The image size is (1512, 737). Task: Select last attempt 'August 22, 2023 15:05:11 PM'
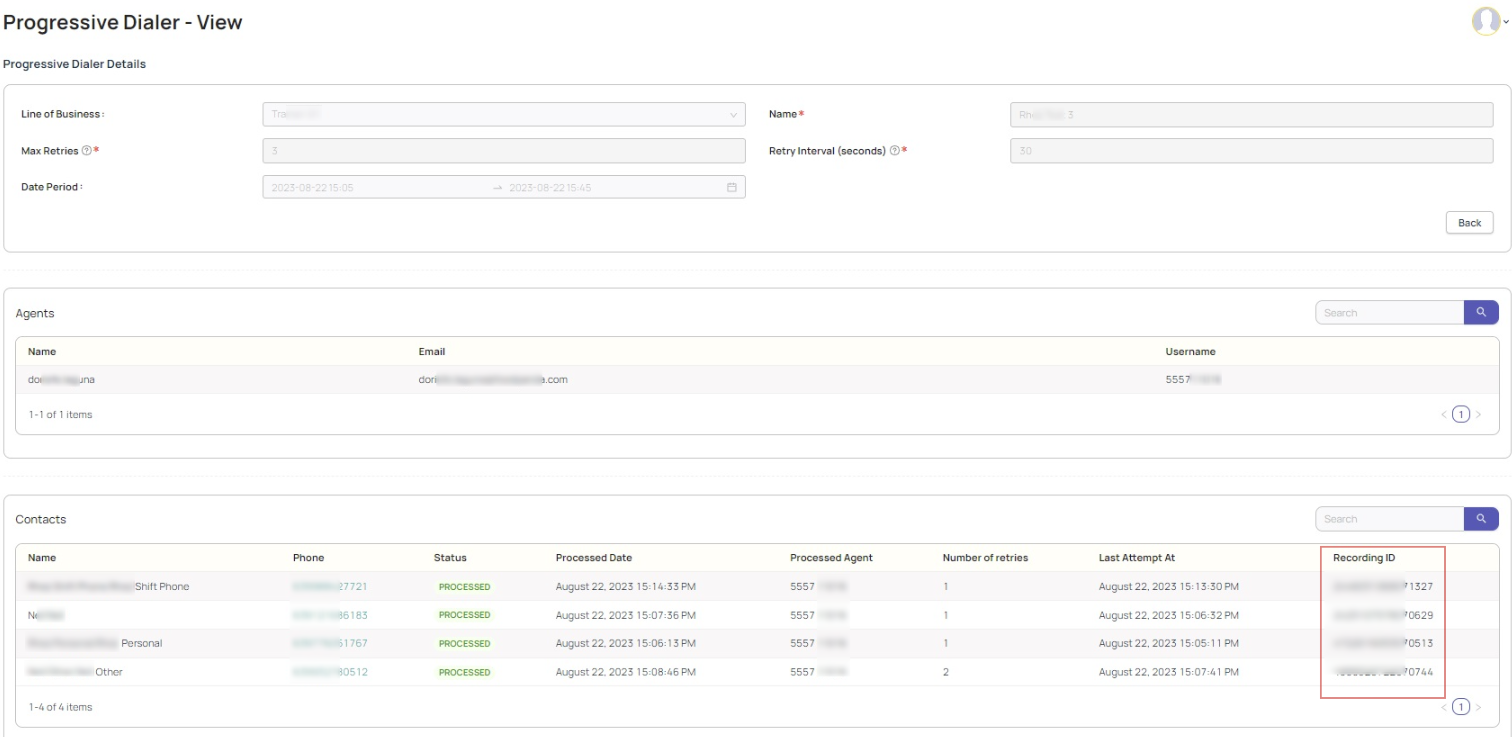[x=1169, y=643]
